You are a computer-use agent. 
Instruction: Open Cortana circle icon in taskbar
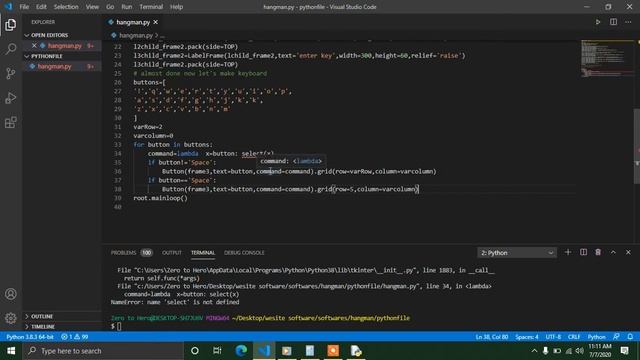tap(195, 351)
